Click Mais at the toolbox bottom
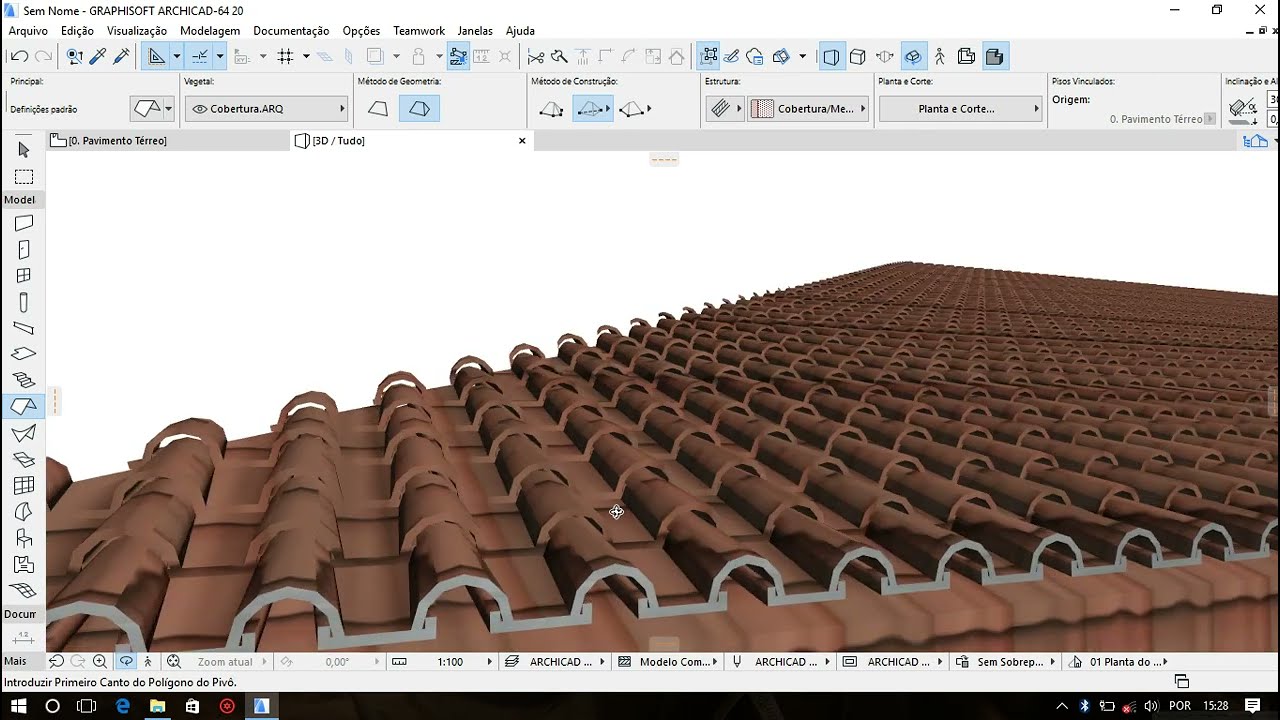The width and height of the screenshot is (1280, 720). coord(15,661)
